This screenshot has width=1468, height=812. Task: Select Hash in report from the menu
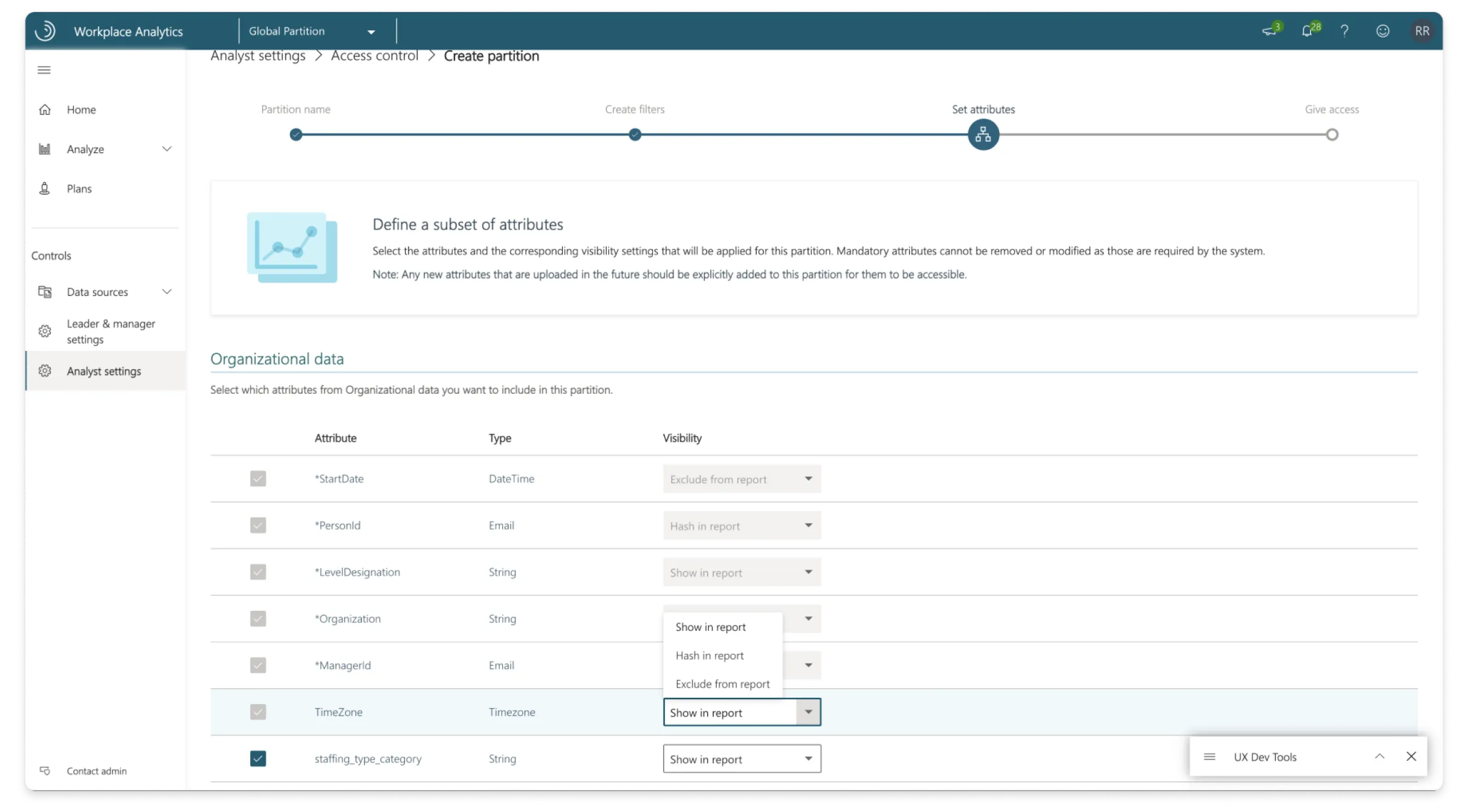710,655
